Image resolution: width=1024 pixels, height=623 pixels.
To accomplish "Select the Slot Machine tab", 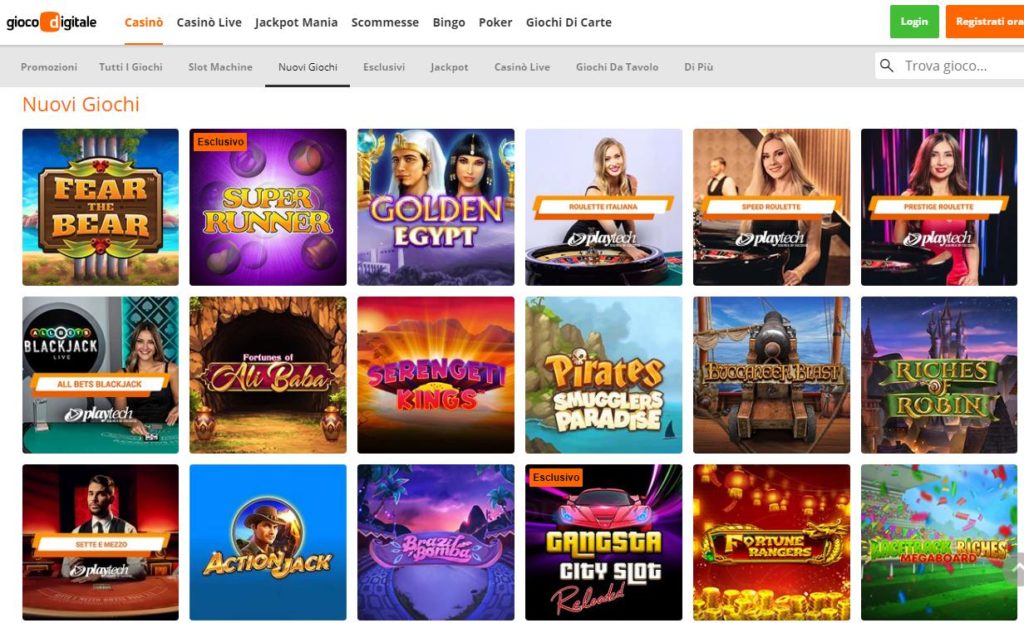I will click(220, 67).
